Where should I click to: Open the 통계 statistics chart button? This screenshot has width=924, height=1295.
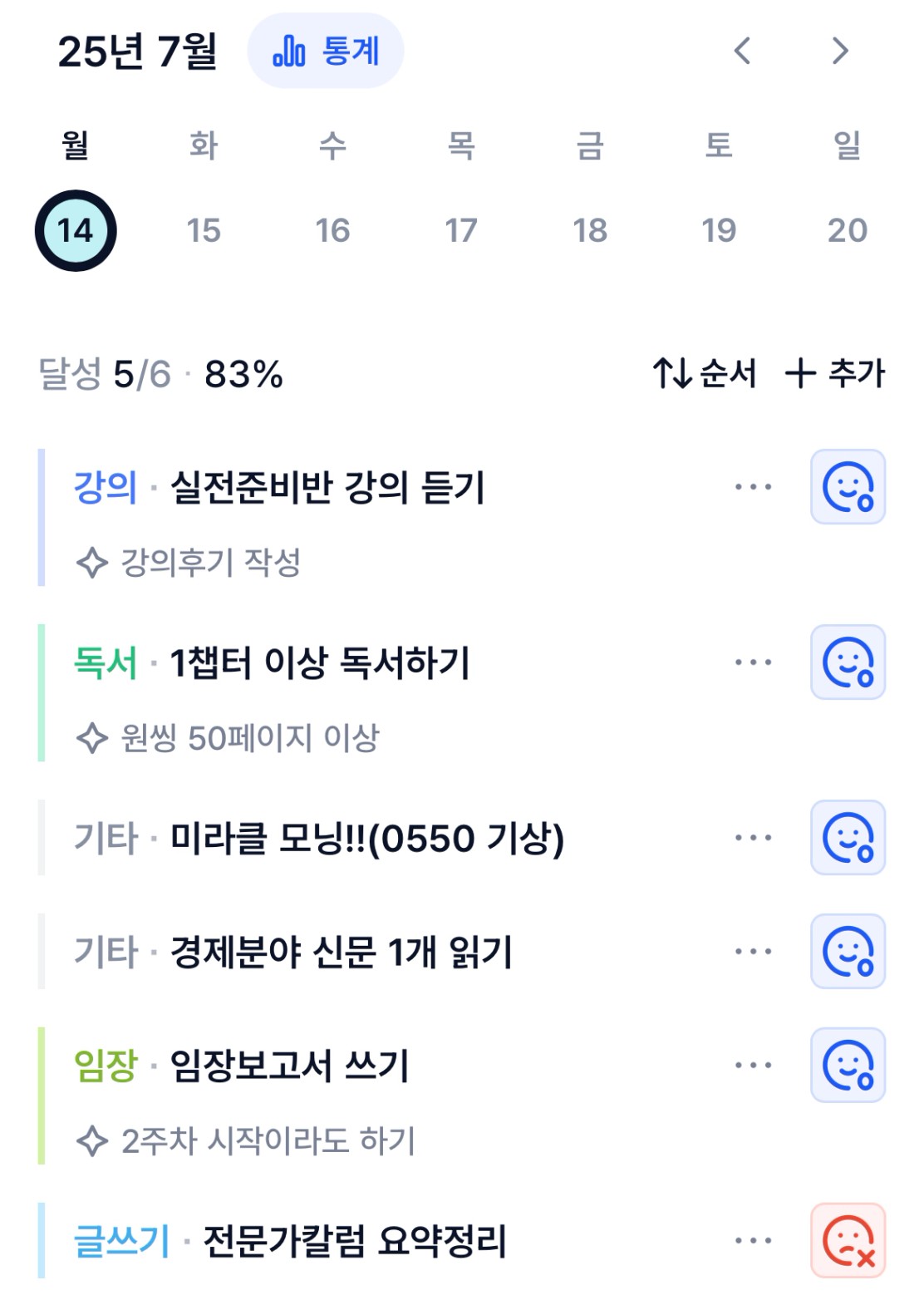point(326,51)
